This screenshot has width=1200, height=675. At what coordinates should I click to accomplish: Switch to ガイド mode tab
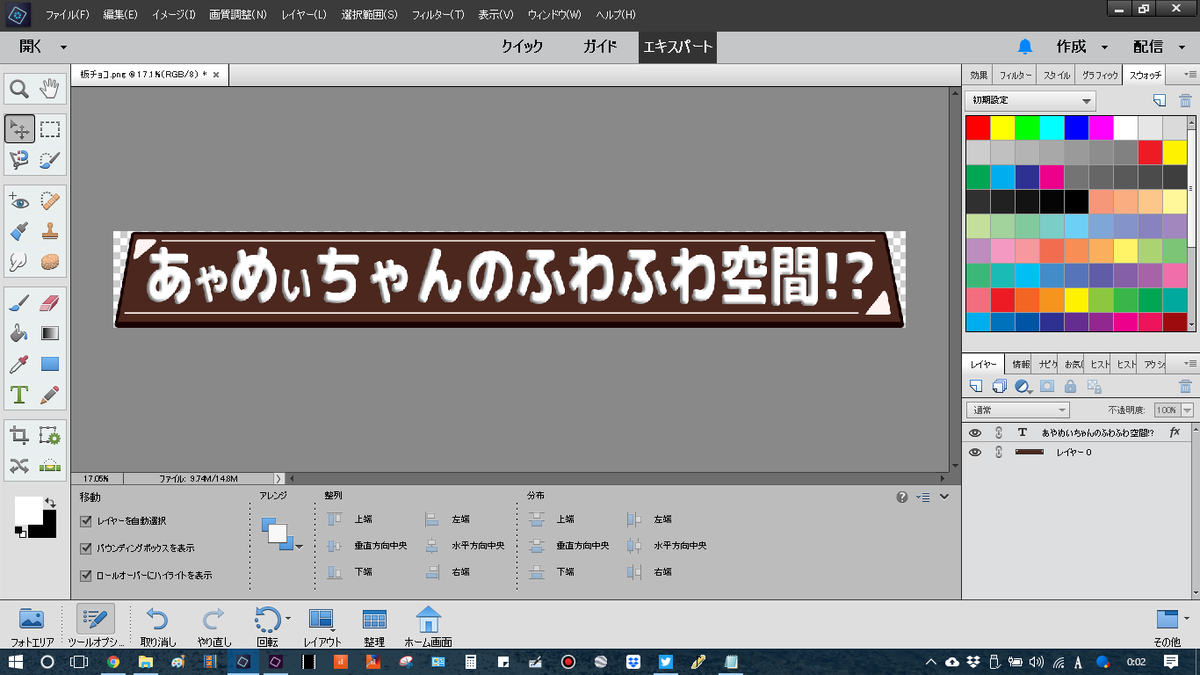coord(601,47)
